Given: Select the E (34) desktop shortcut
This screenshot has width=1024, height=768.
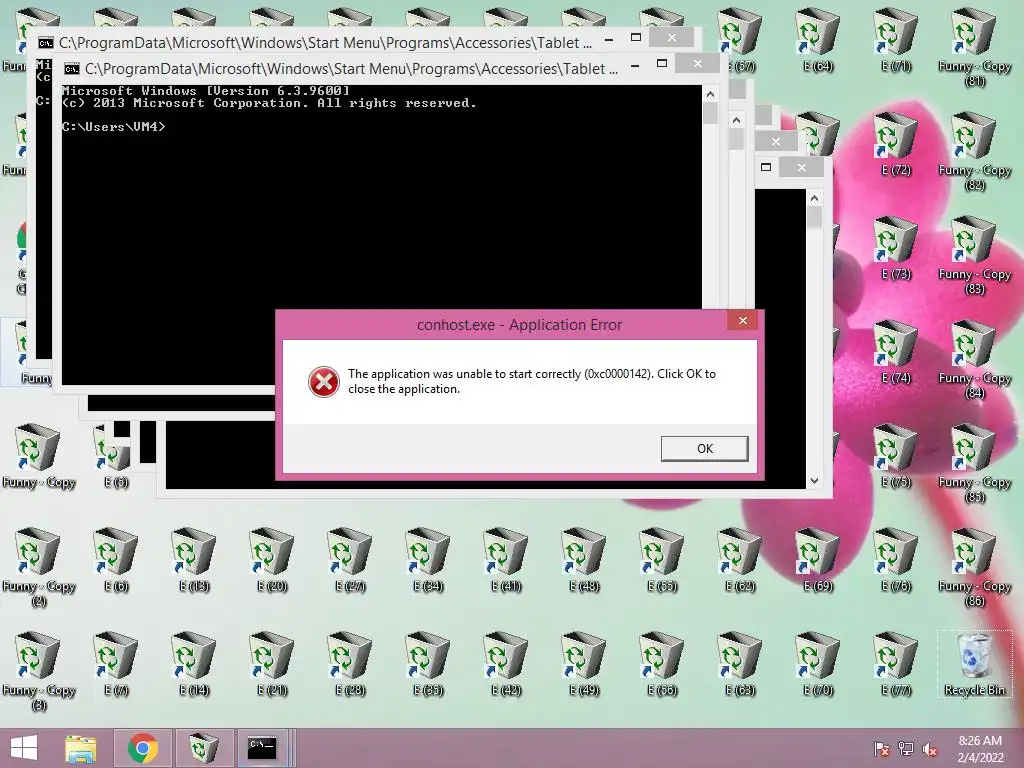Looking at the screenshot, I should pyautogui.click(x=428, y=560).
